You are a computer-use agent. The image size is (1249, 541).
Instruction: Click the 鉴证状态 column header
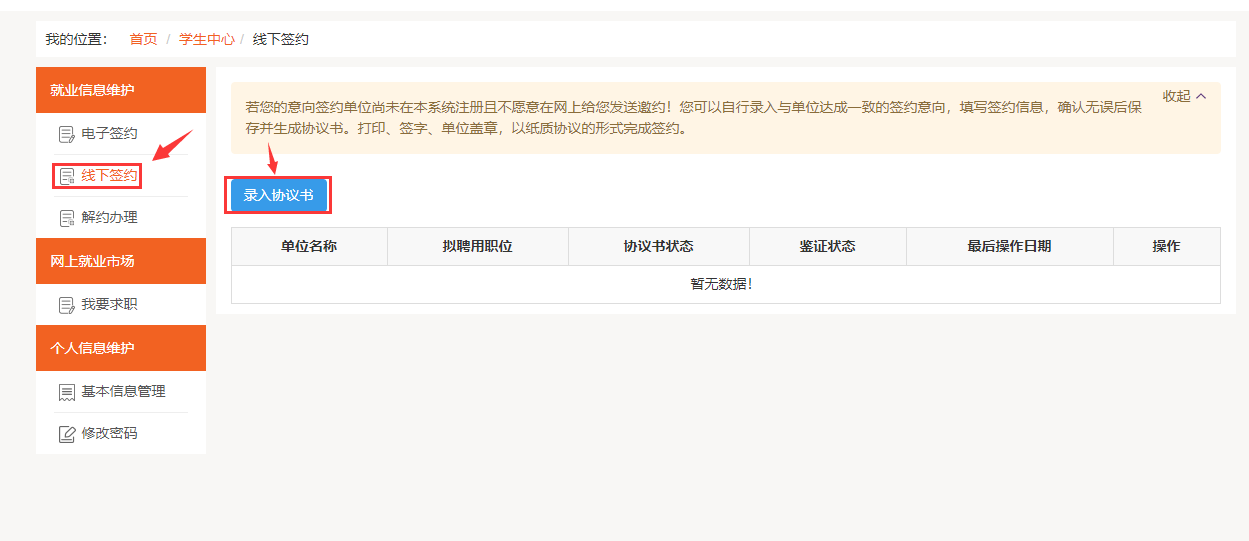827,247
